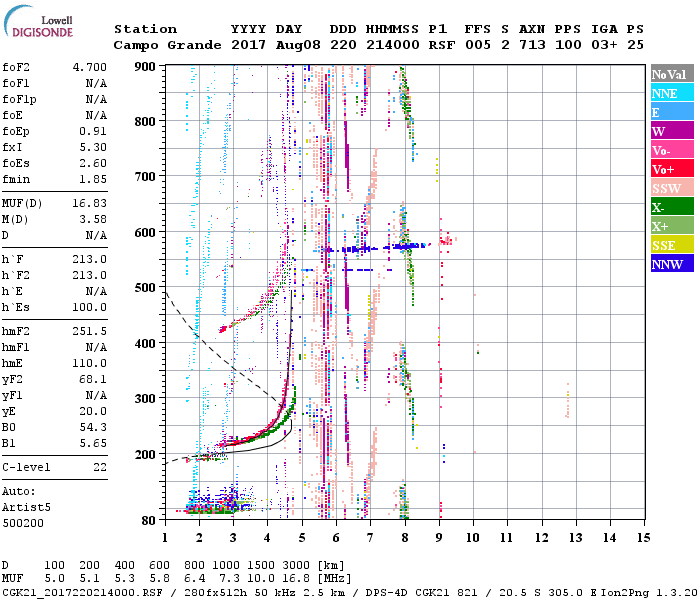This screenshot has width=700, height=600.
Task: Click the C-level value 22
Action: click(x=100, y=467)
